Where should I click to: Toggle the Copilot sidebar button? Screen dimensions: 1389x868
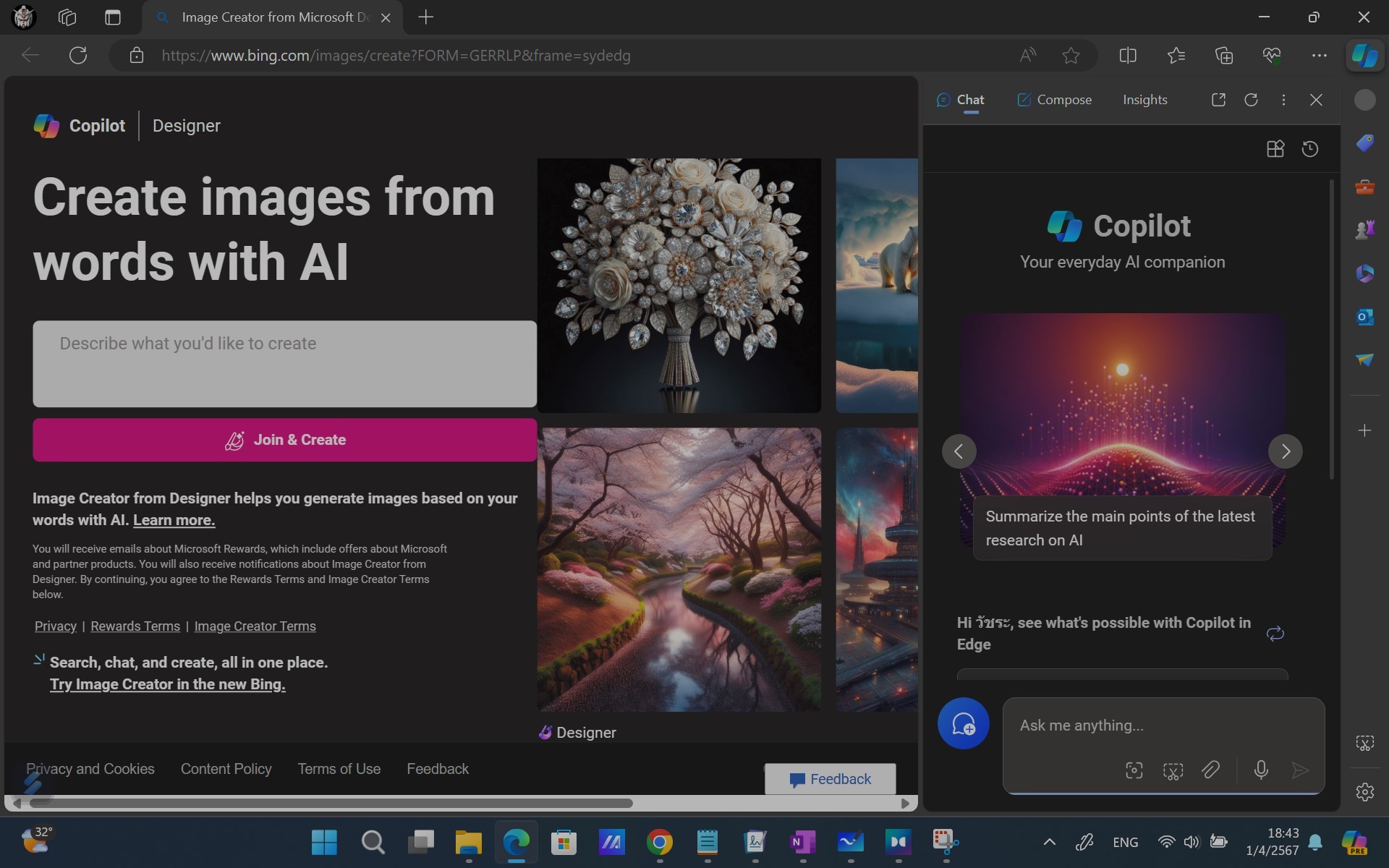pos(1364,56)
